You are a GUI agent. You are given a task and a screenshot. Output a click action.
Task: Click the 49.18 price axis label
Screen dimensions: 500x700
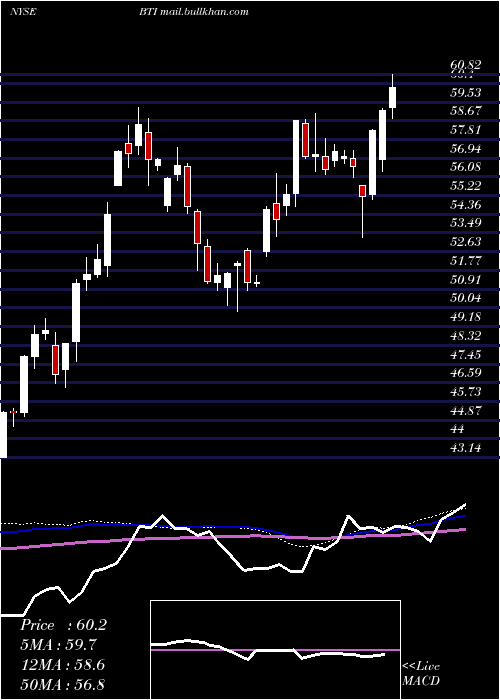click(x=466, y=317)
